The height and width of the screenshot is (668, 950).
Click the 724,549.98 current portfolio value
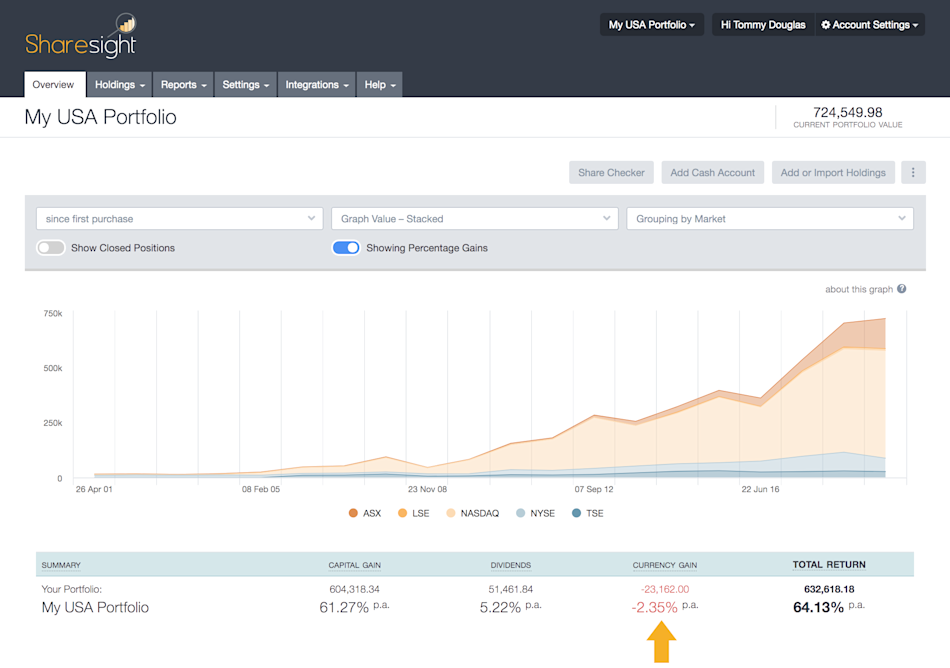point(848,112)
